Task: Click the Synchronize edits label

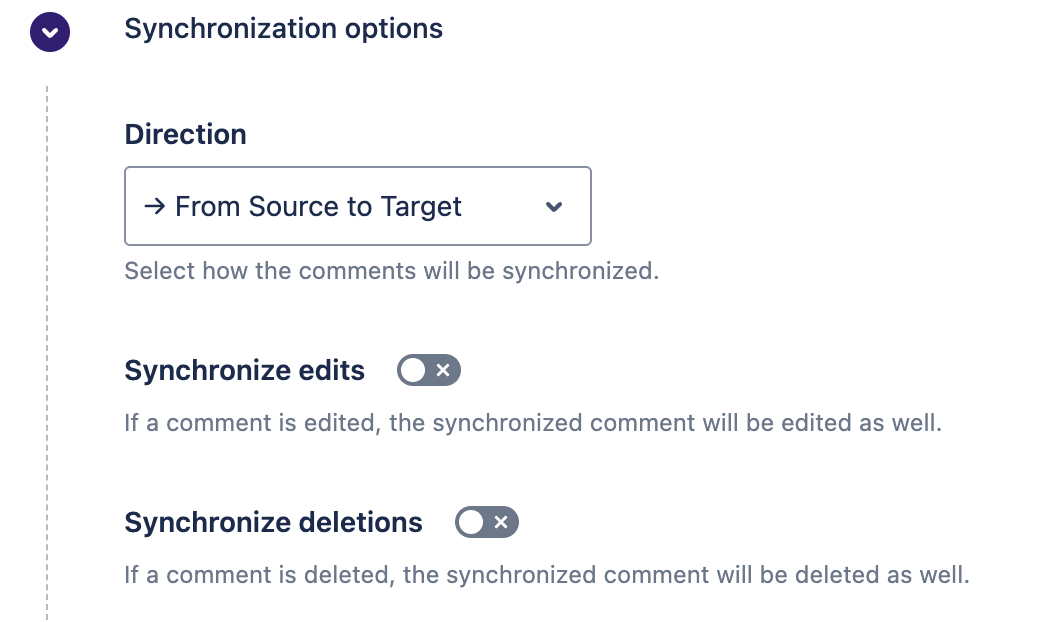Action: point(245,371)
